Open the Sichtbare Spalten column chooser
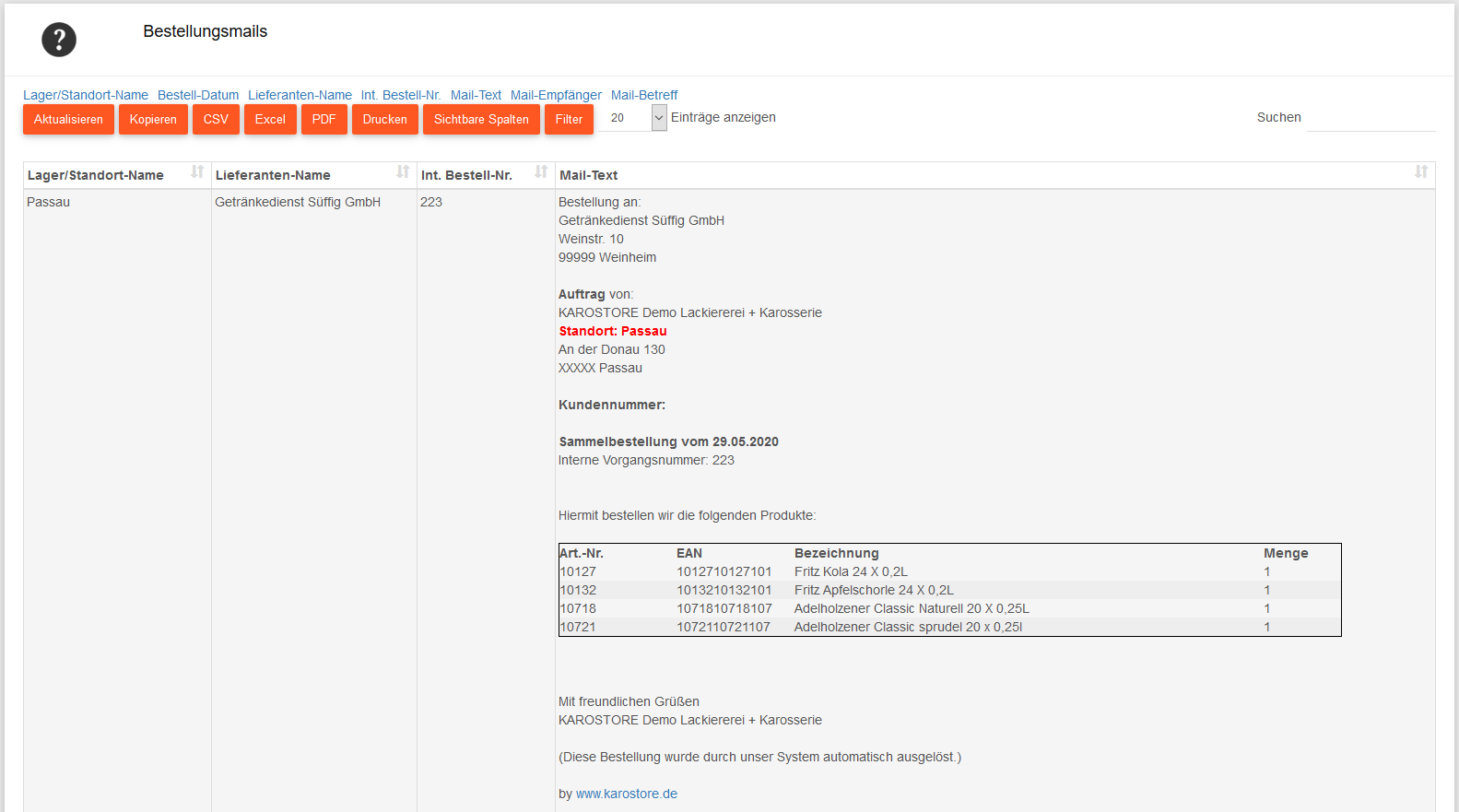The height and width of the screenshot is (812, 1459). 481,120
